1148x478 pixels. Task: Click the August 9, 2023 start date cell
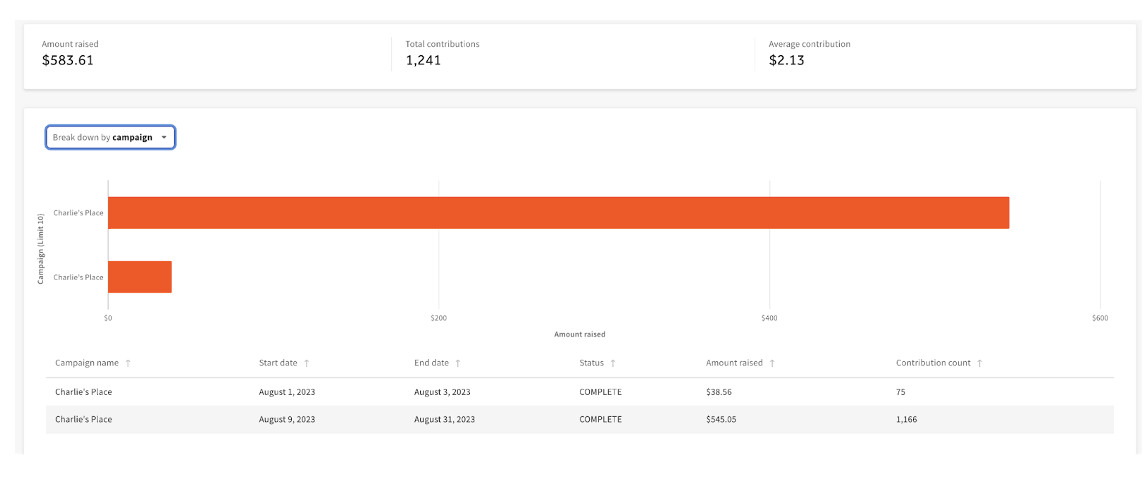[287, 419]
